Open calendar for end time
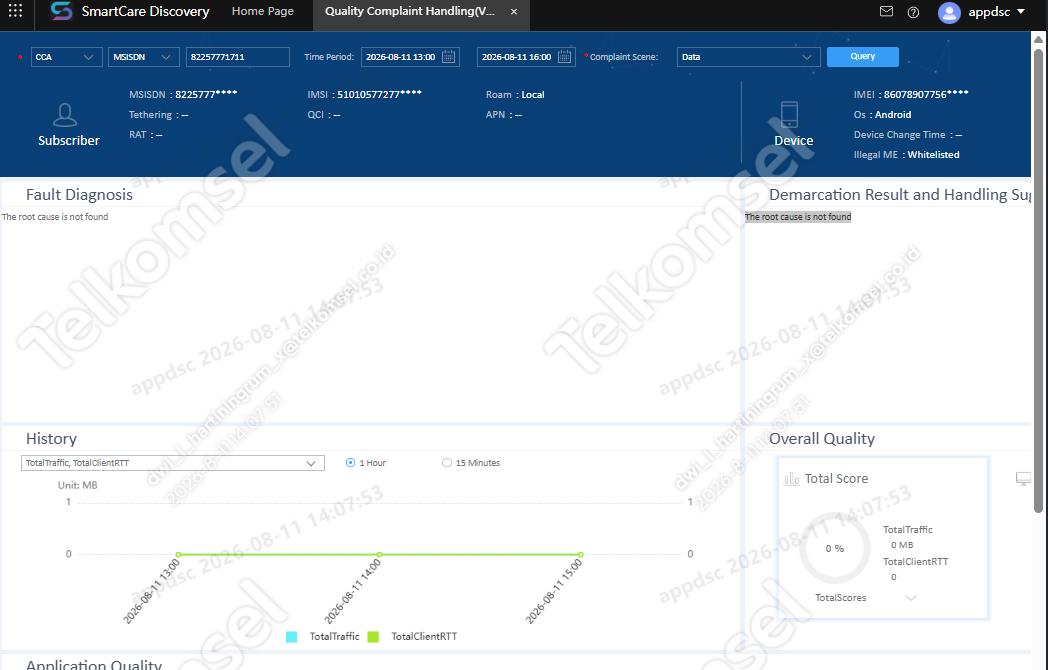 click(x=565, y=57)
